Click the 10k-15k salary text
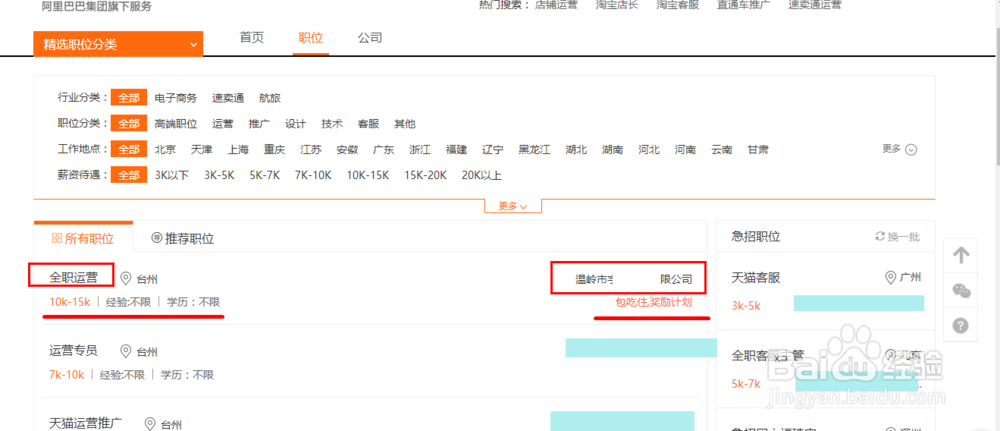The height and width of the screenshot is (431, 1000). tap(70, 302)
